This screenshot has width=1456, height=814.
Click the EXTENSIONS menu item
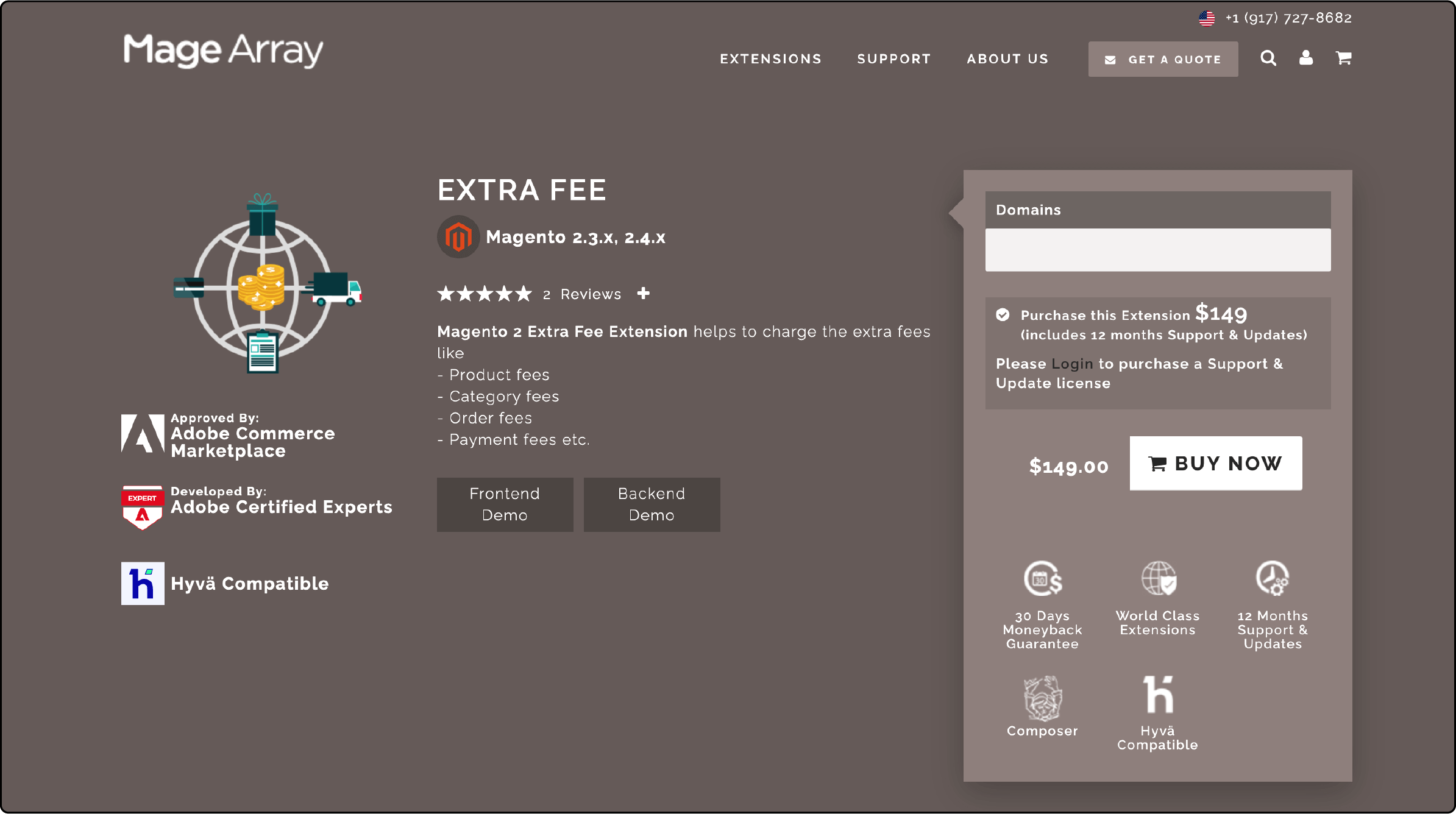tap(769, 58)
